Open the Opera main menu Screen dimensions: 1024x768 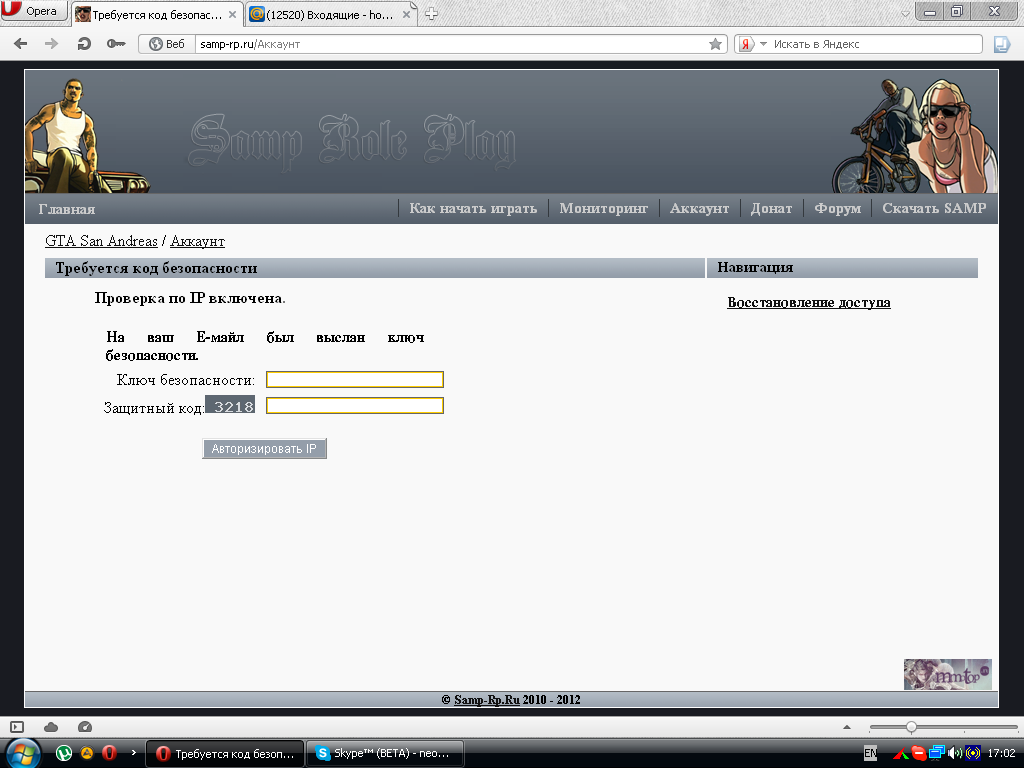(x=33, y=10)
